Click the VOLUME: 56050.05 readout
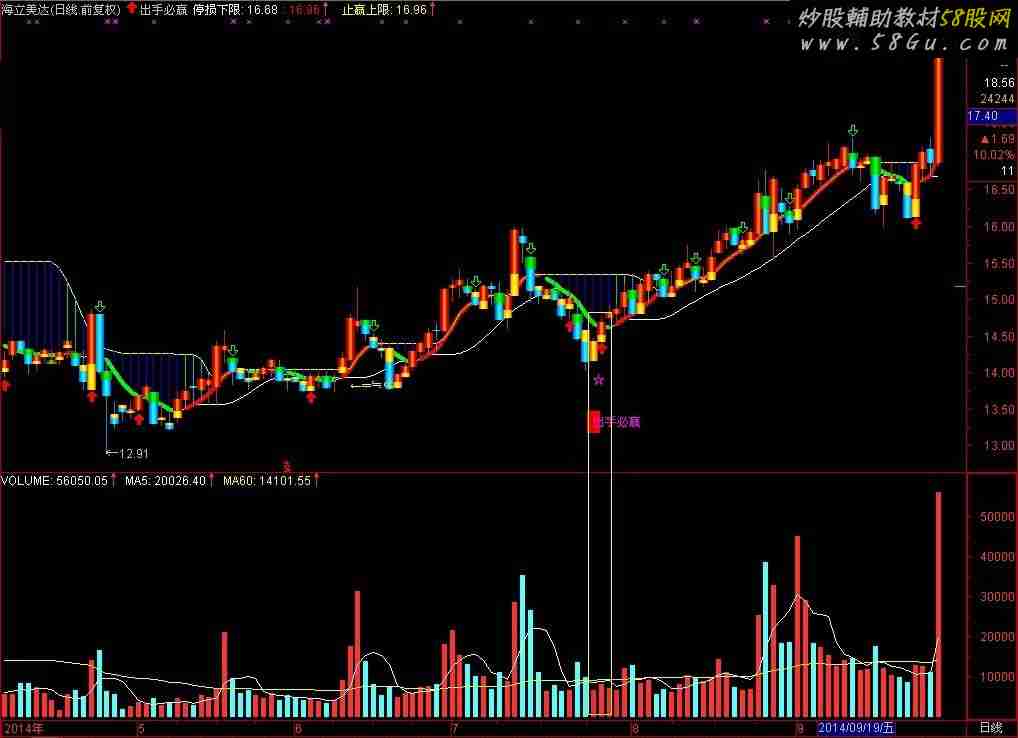1018x738 pixels. (x=55, y=481)
